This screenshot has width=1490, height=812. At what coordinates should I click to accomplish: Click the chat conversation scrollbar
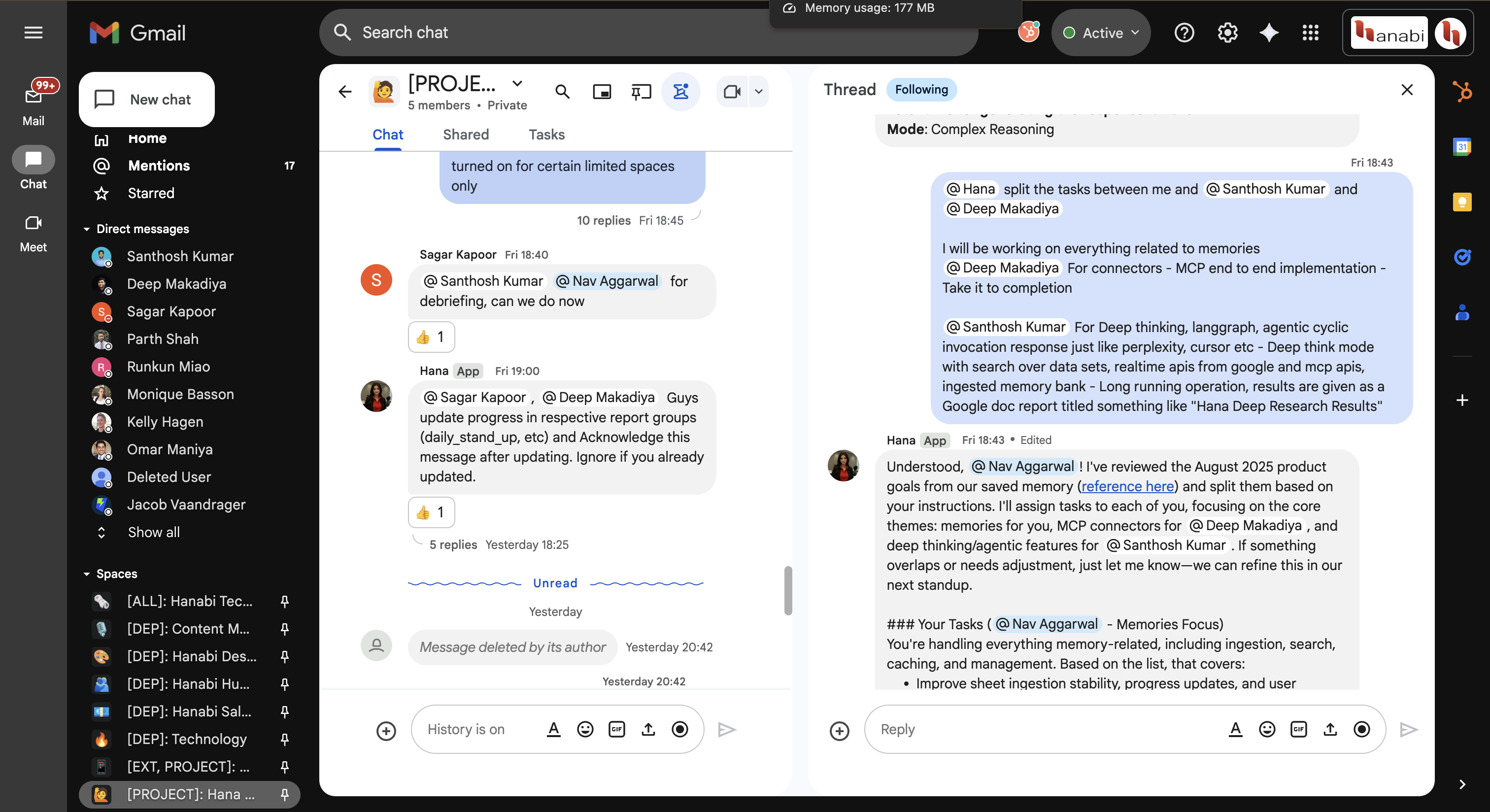[788, 590]
